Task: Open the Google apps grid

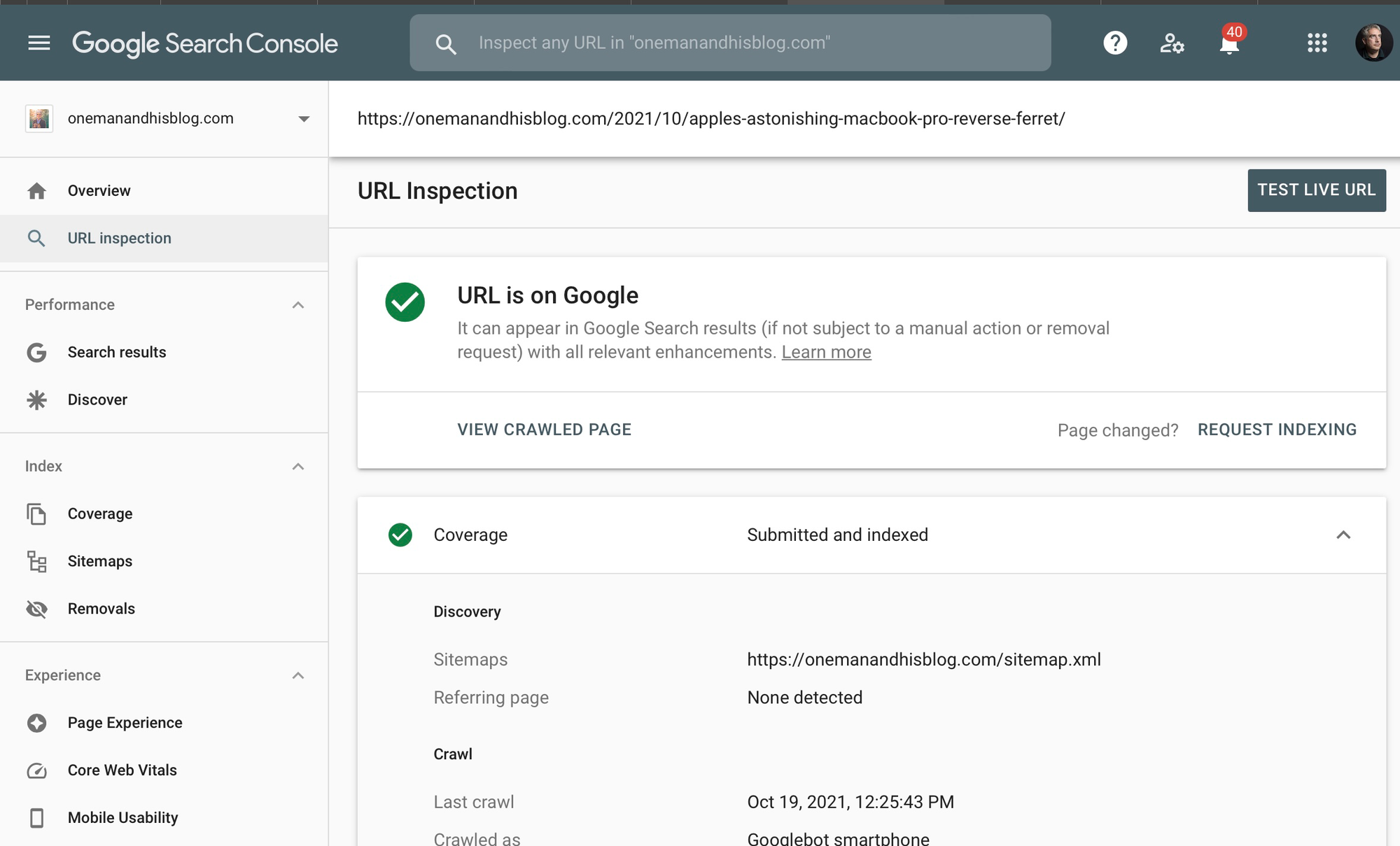Action: pyautogui.click(x=1317, y=43)
